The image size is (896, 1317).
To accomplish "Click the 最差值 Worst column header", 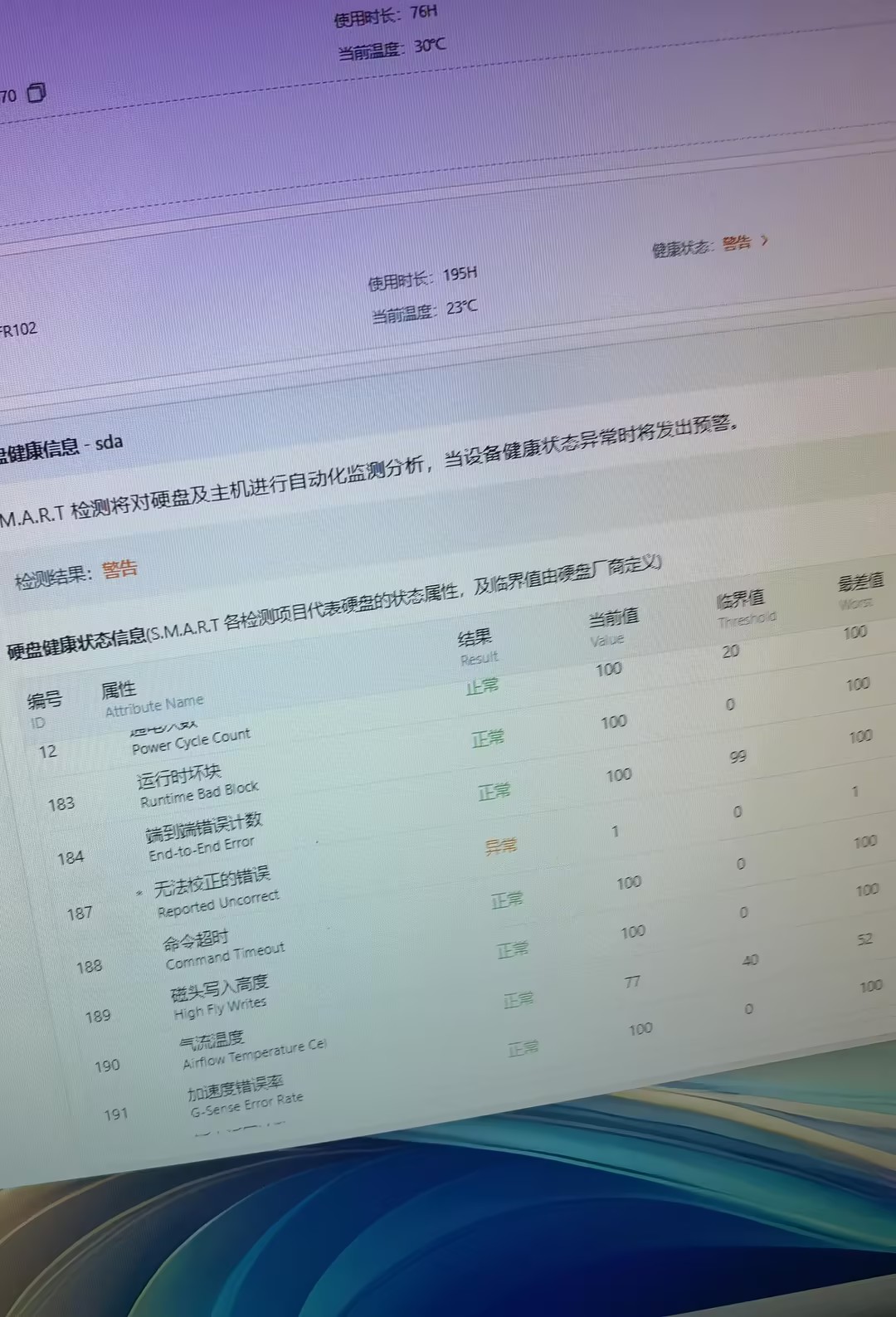I will tap(859, 591).
